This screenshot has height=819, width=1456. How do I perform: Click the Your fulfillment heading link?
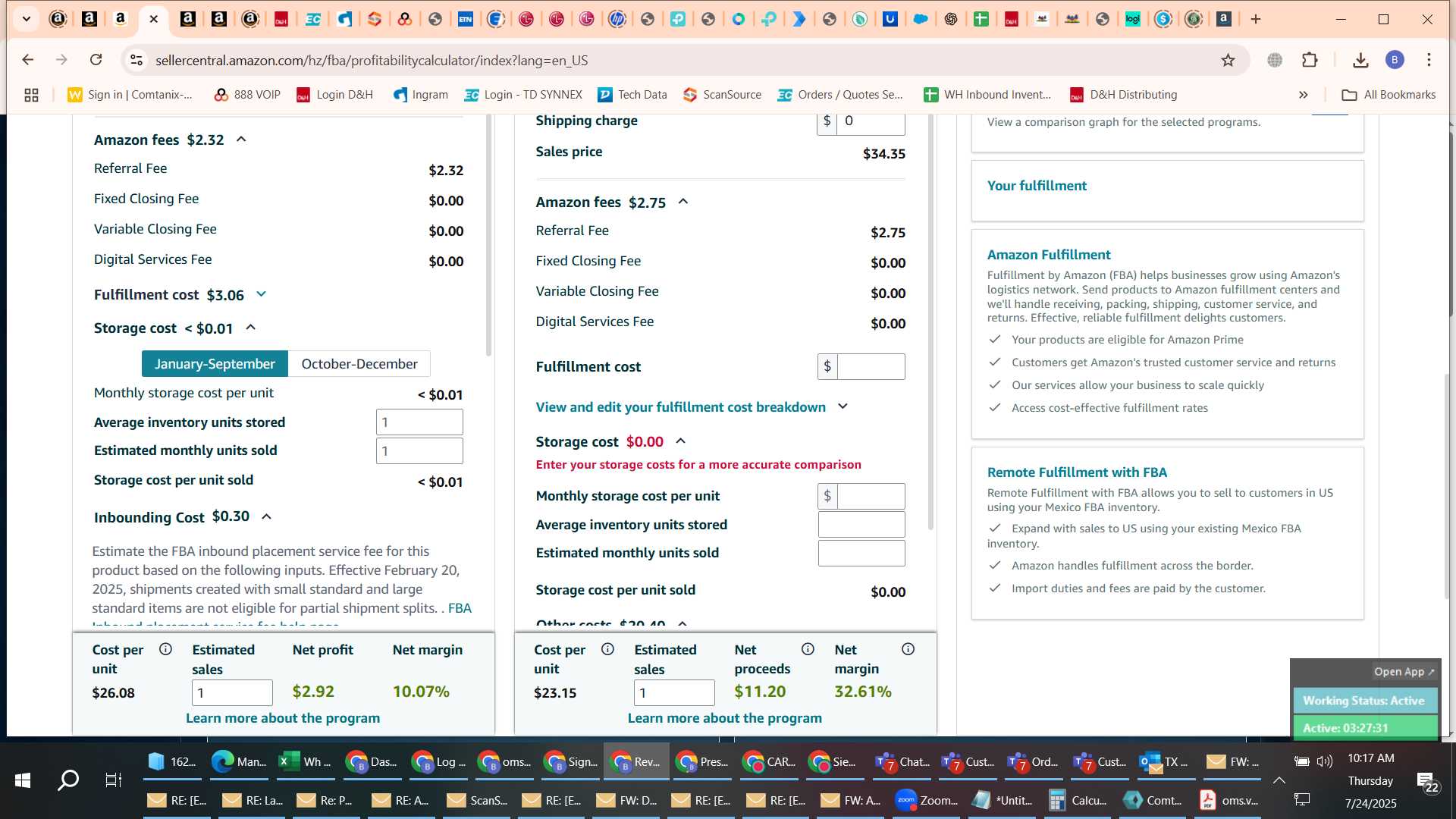(x=1037, y=186)
